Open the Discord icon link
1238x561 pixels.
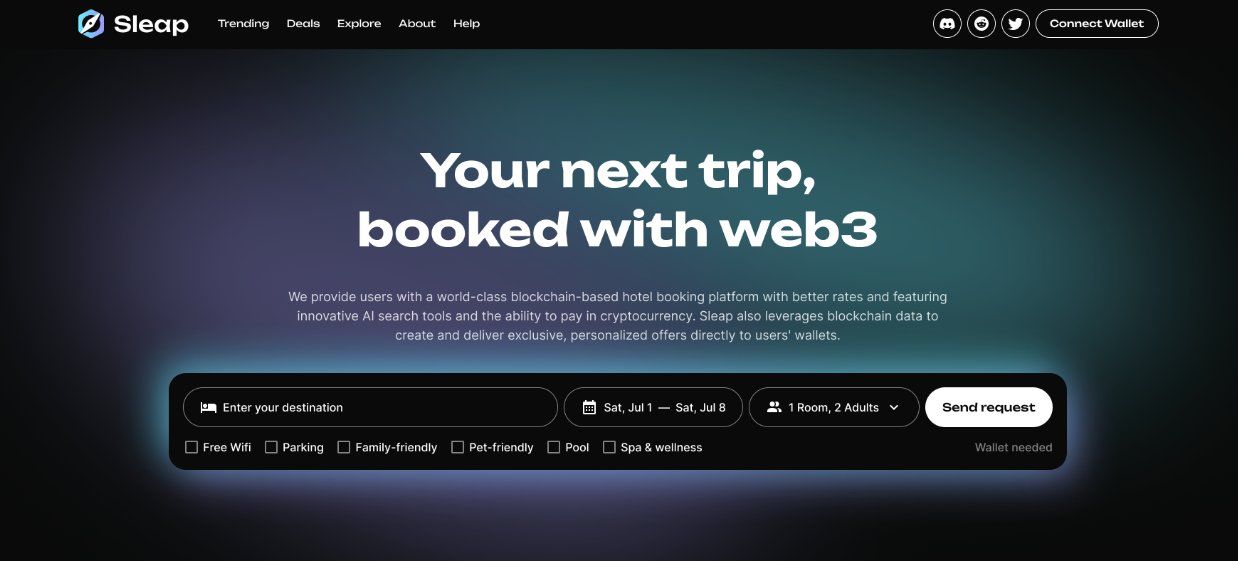tap(947, 23)
